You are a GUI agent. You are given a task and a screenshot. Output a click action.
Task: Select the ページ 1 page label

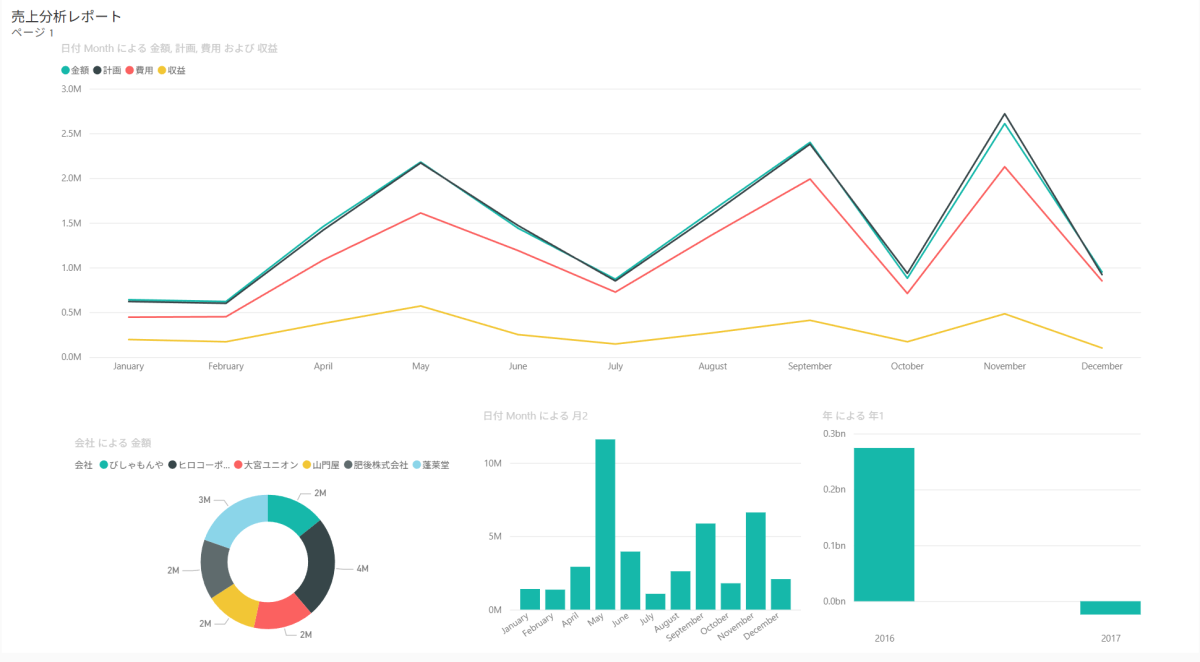[32, 33]
